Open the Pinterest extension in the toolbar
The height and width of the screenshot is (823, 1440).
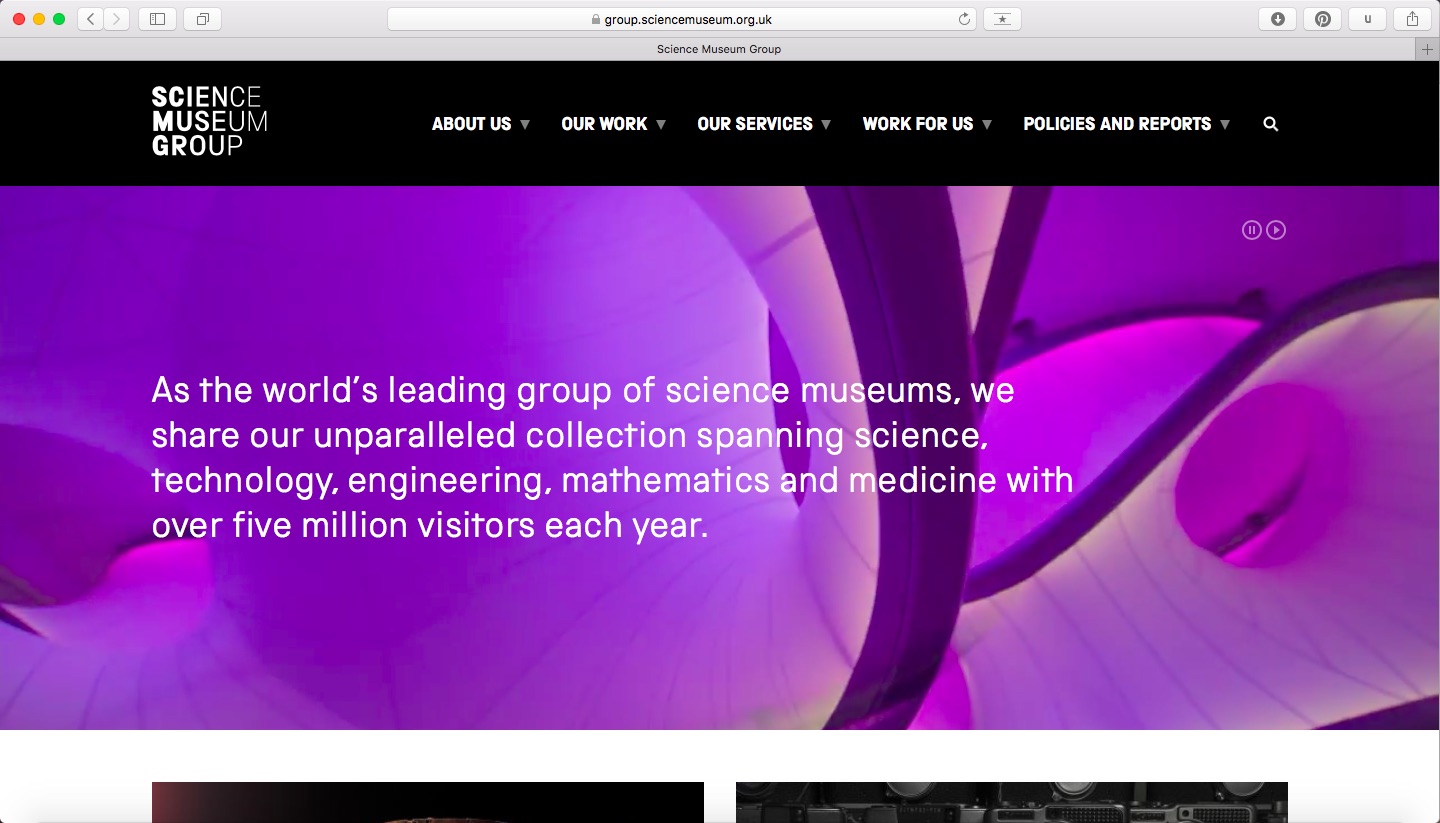tap(1322, 18)
